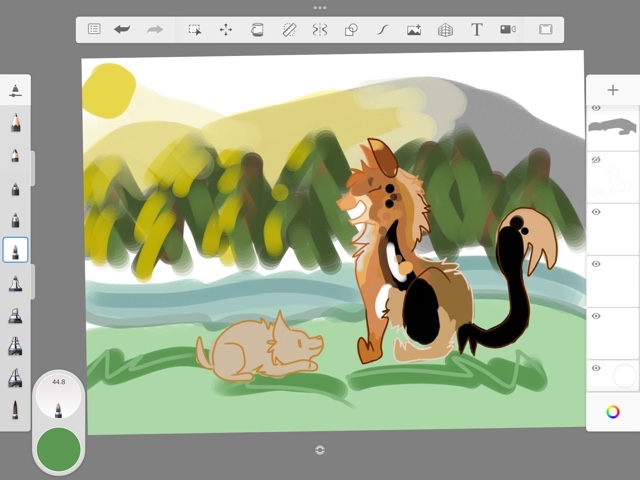640x480 pixels.
Task: Open the Ruler guides tool
Action: [x=288, y=30]
